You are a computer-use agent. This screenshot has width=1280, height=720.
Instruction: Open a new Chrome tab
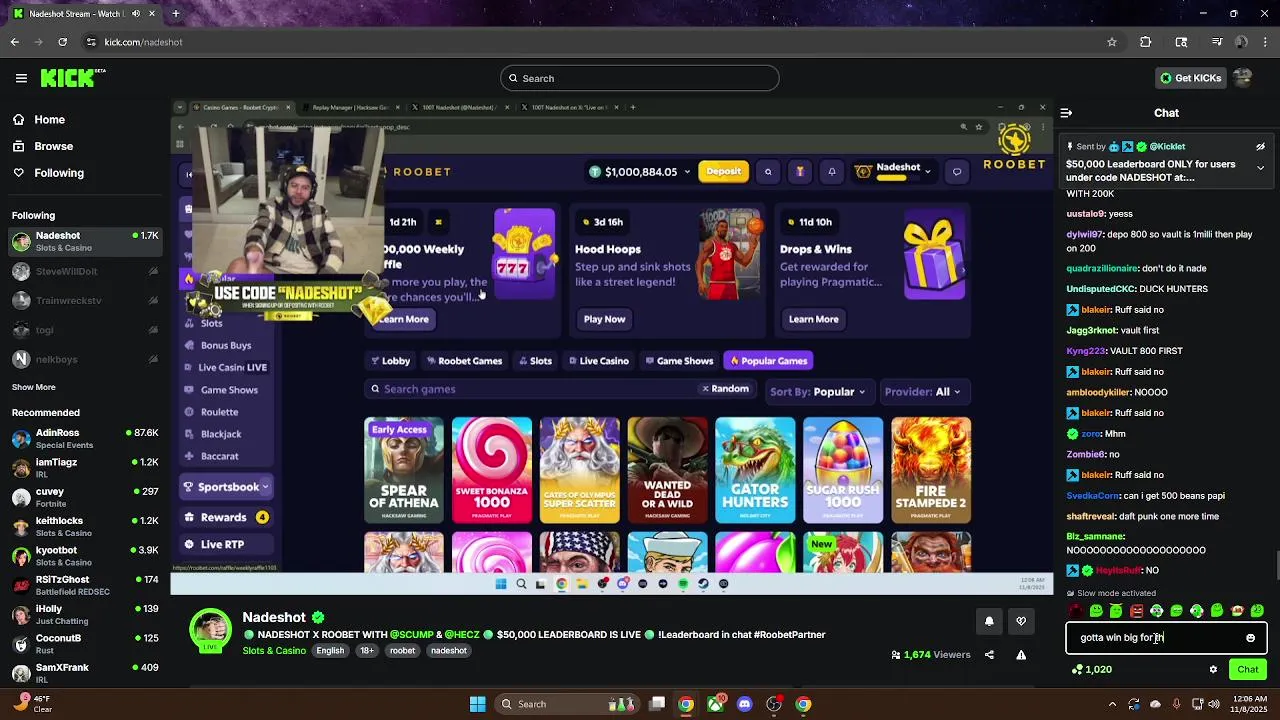coord(176,14)
